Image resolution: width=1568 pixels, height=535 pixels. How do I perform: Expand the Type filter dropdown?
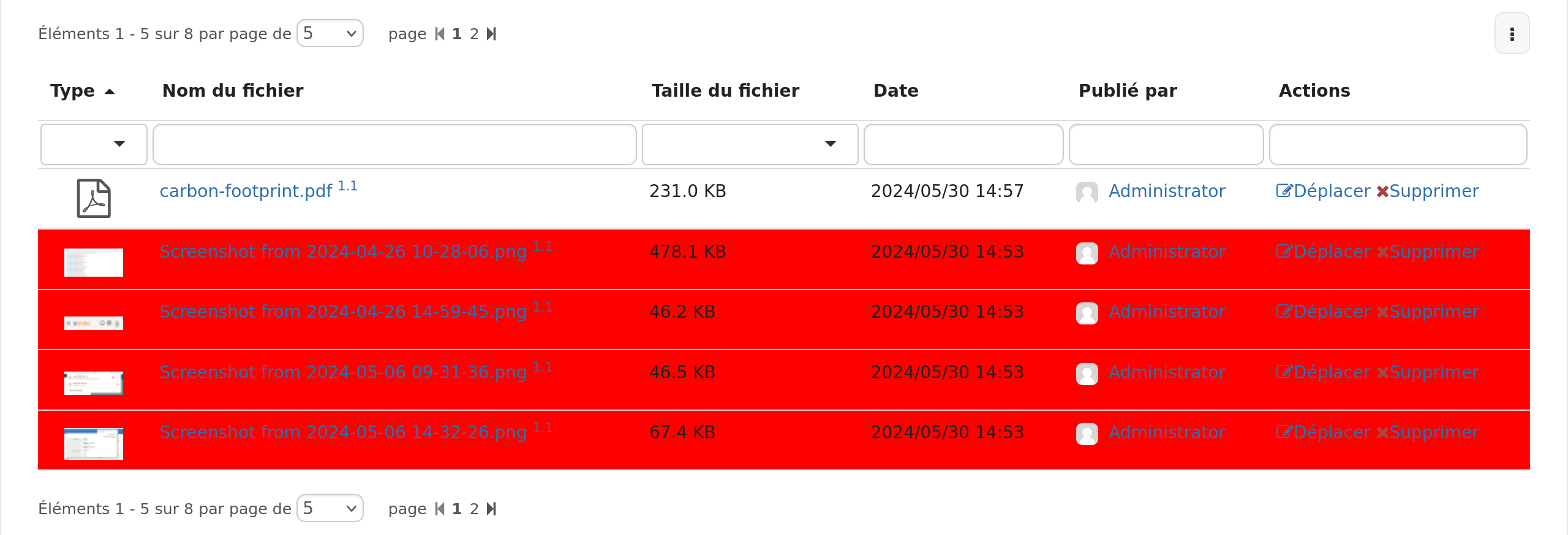pyautogui.click(x=94, y=144)
